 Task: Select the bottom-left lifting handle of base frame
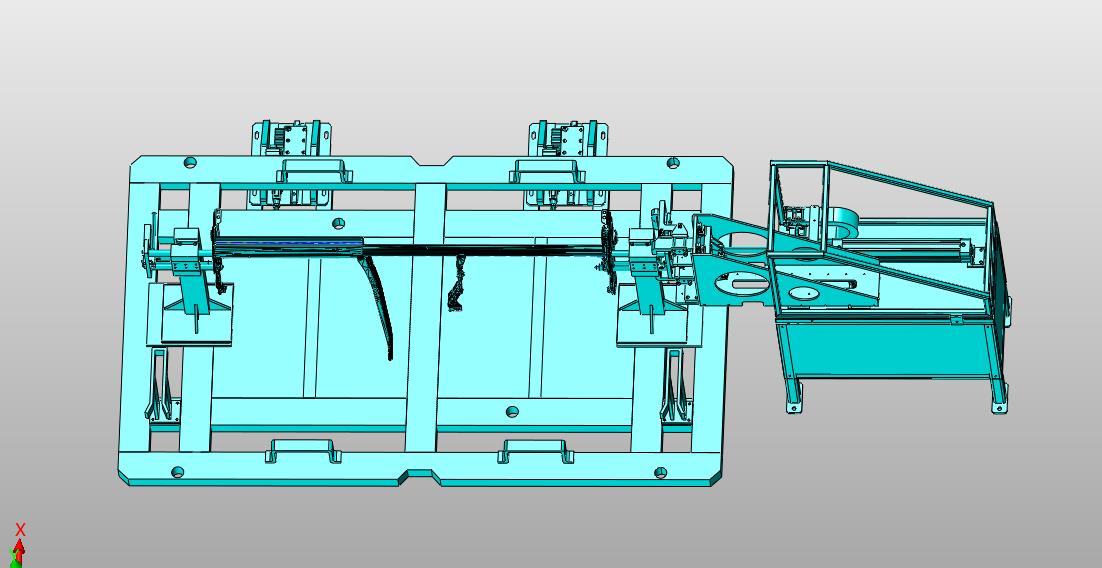click(x=303, y=451)
